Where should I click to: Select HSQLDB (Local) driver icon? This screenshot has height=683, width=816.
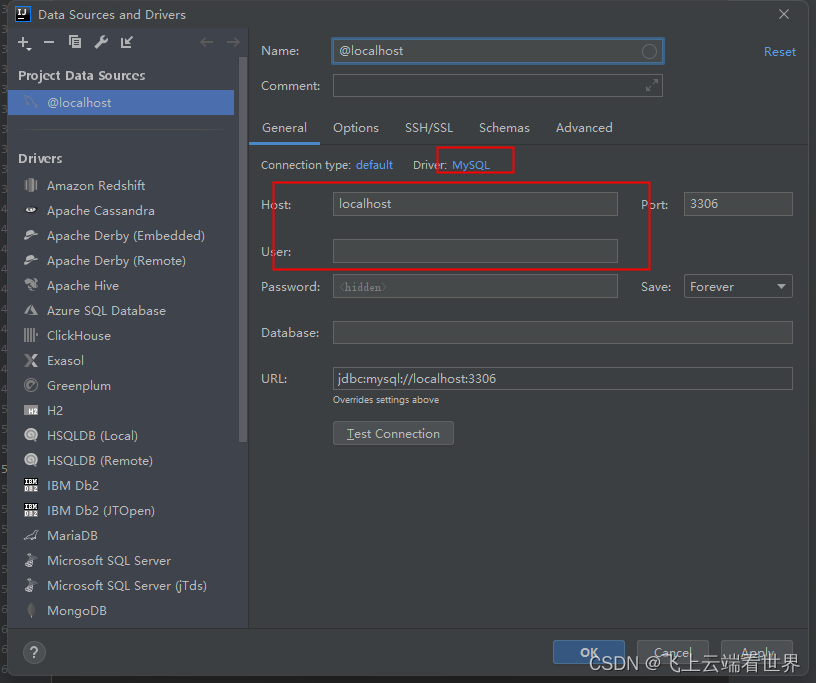point(31,435)
